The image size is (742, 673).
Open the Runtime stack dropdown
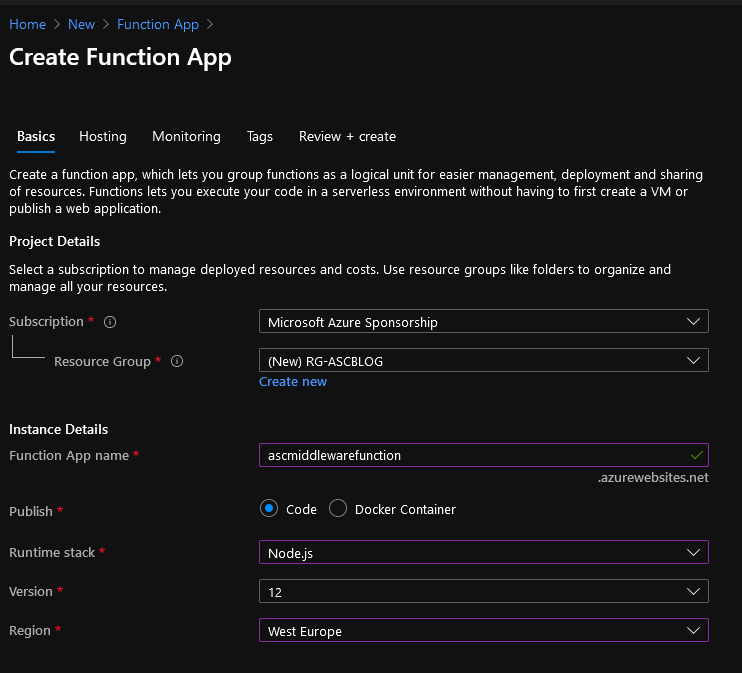click(483, 552)
